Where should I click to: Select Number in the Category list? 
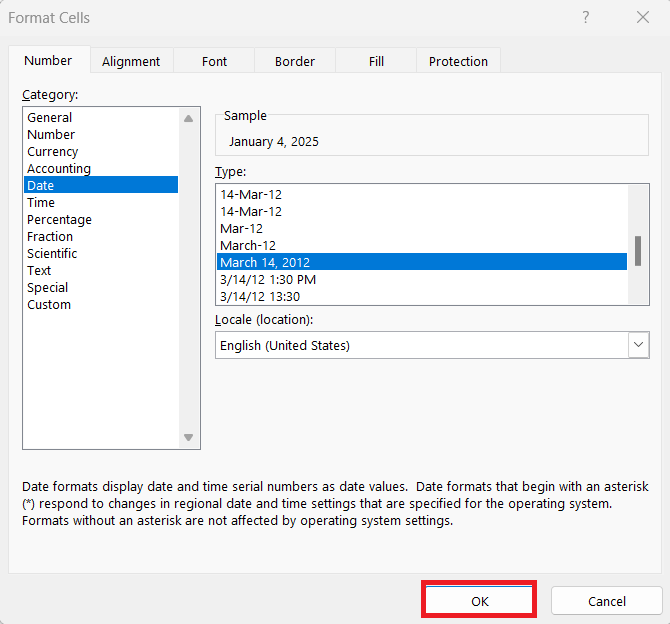pyautogui.click(x=101, y=134)
